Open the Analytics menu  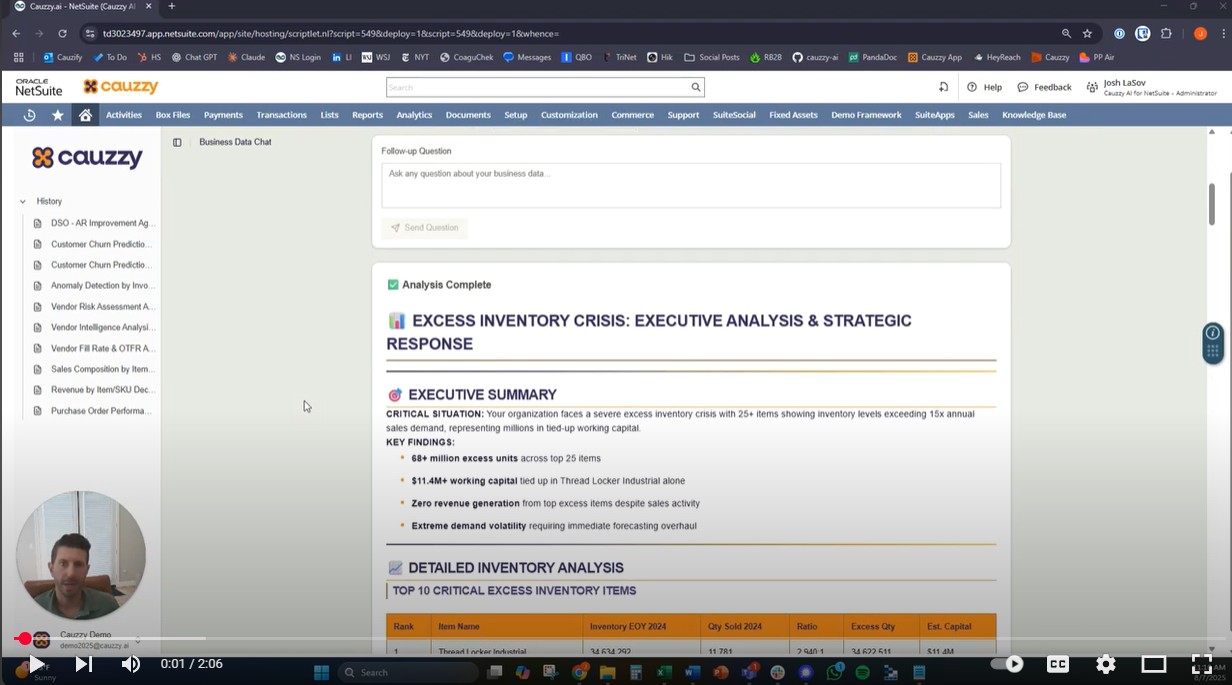[414, 115]
